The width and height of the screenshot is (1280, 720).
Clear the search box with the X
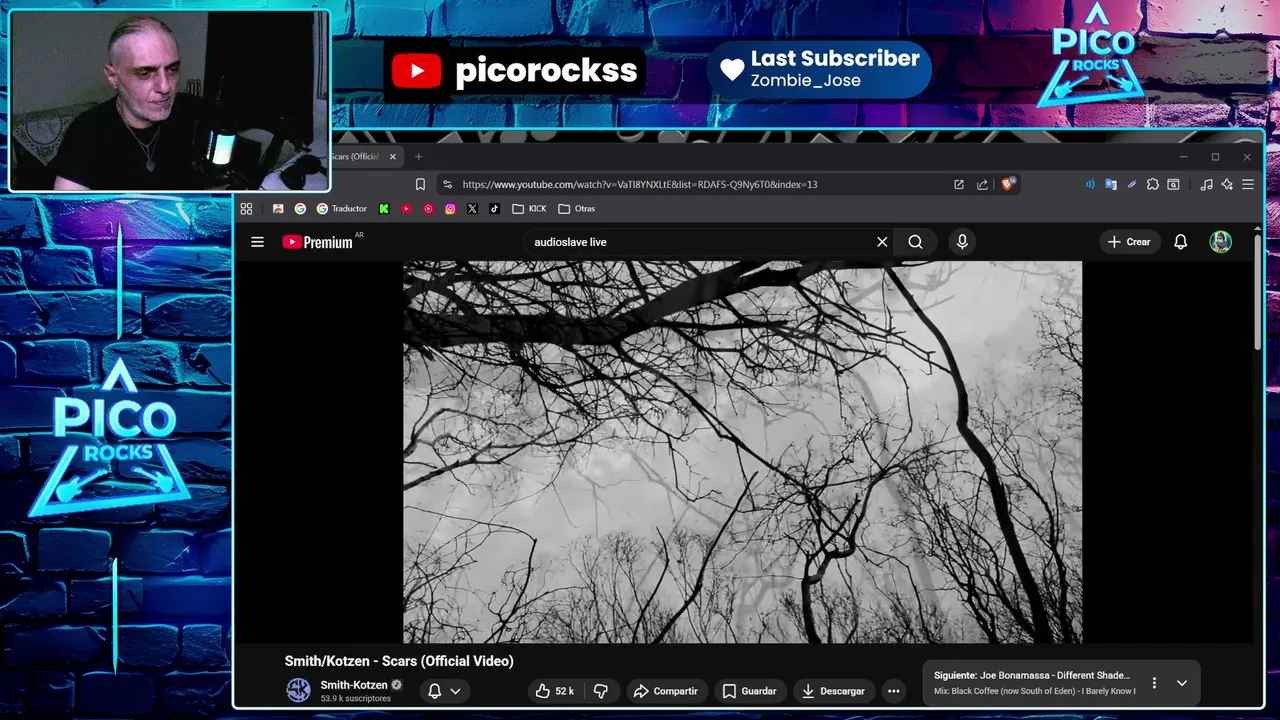[x=882, y=242]
